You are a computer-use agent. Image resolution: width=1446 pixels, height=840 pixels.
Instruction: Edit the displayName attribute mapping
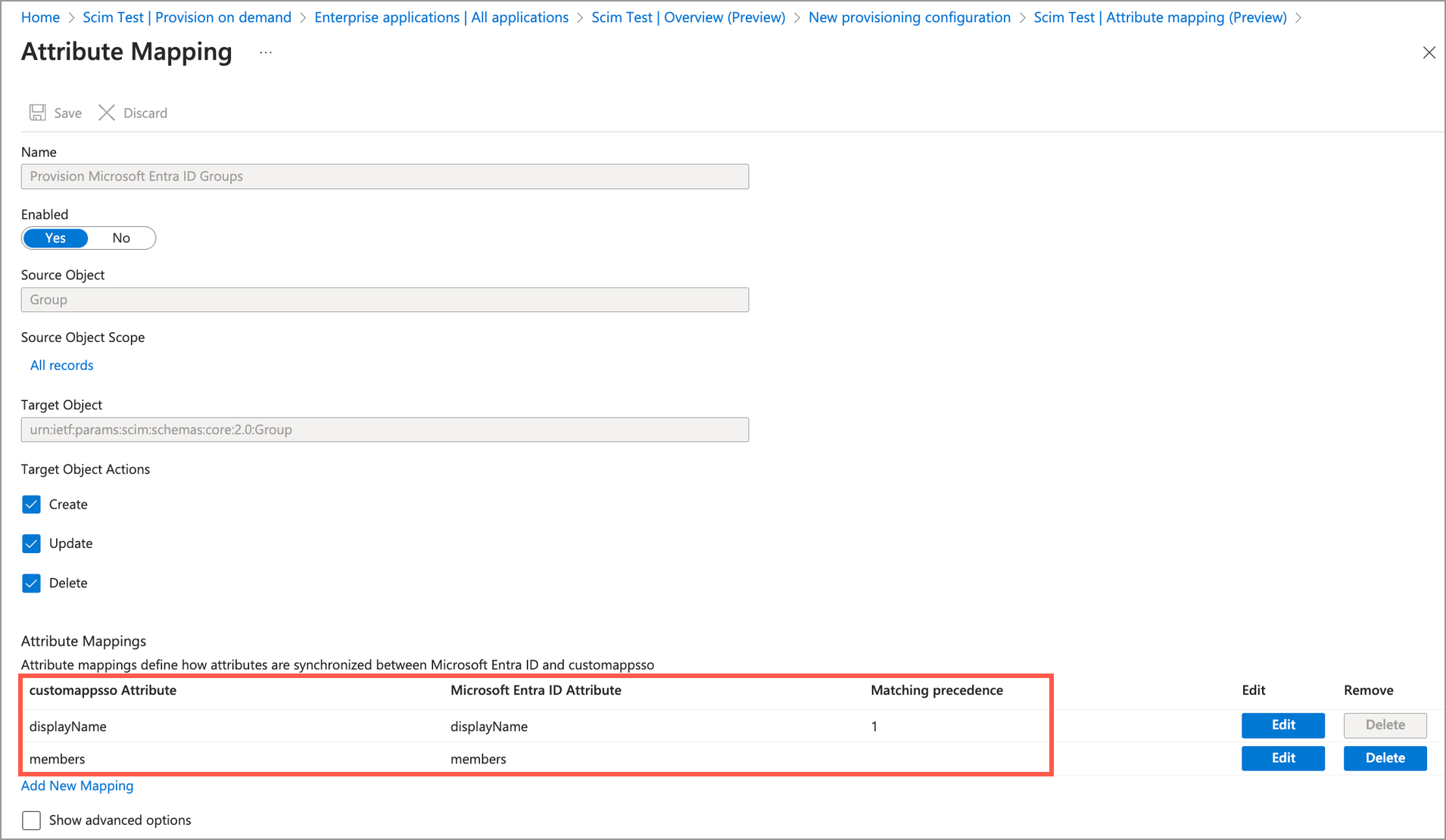(x=1282, y=725)
